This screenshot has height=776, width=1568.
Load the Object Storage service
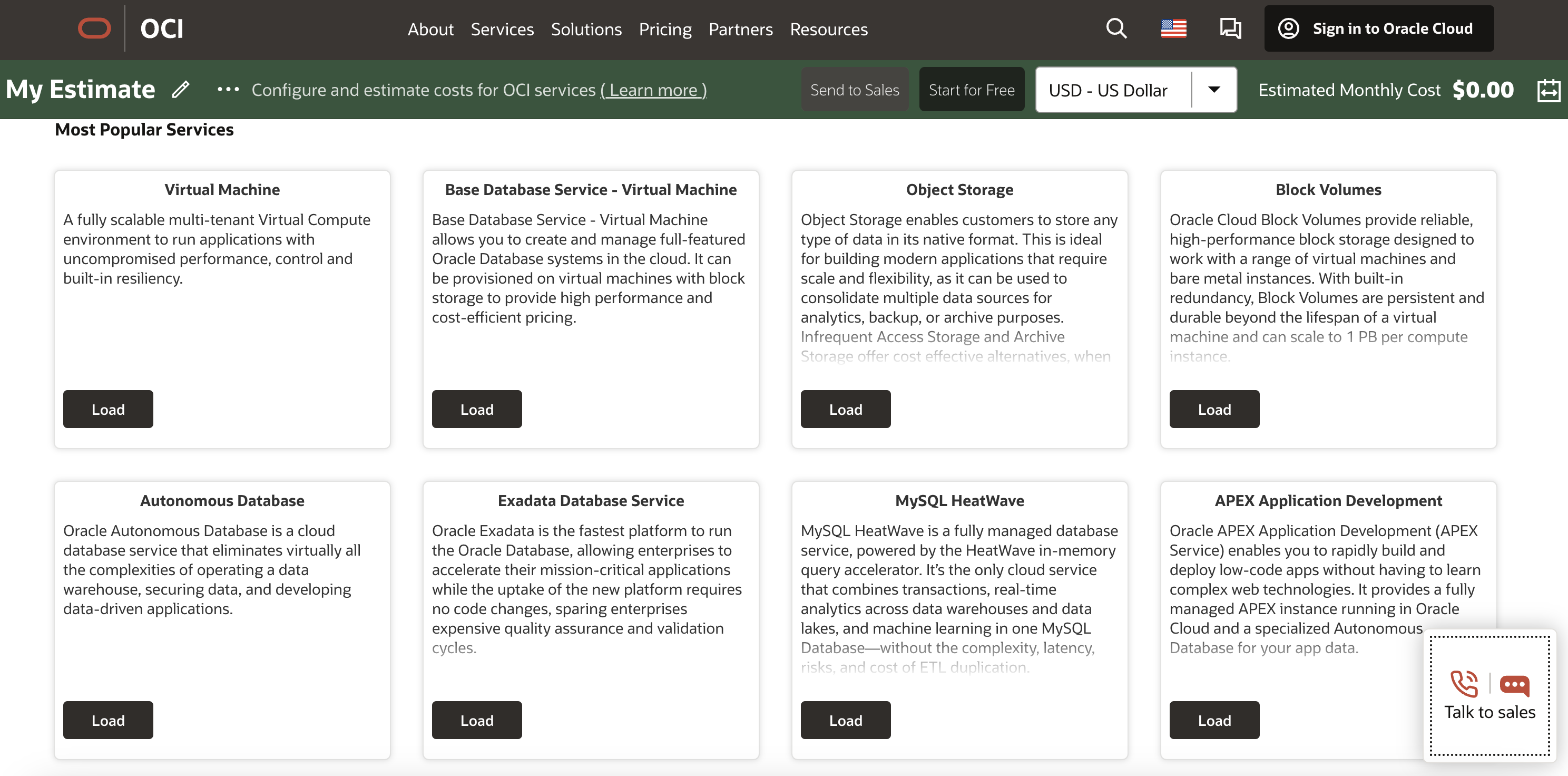845,408
